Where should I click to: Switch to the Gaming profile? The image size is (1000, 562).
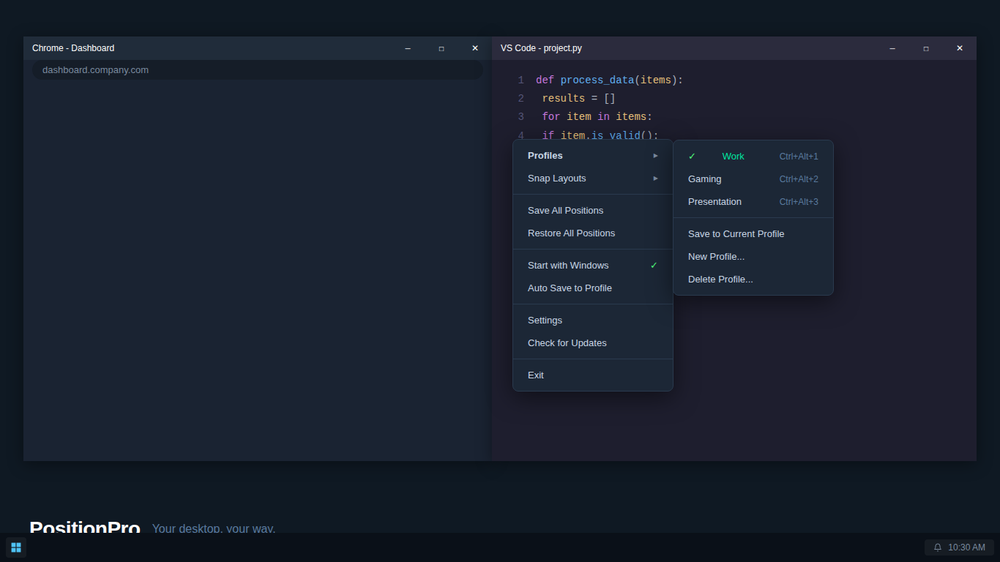753,179
